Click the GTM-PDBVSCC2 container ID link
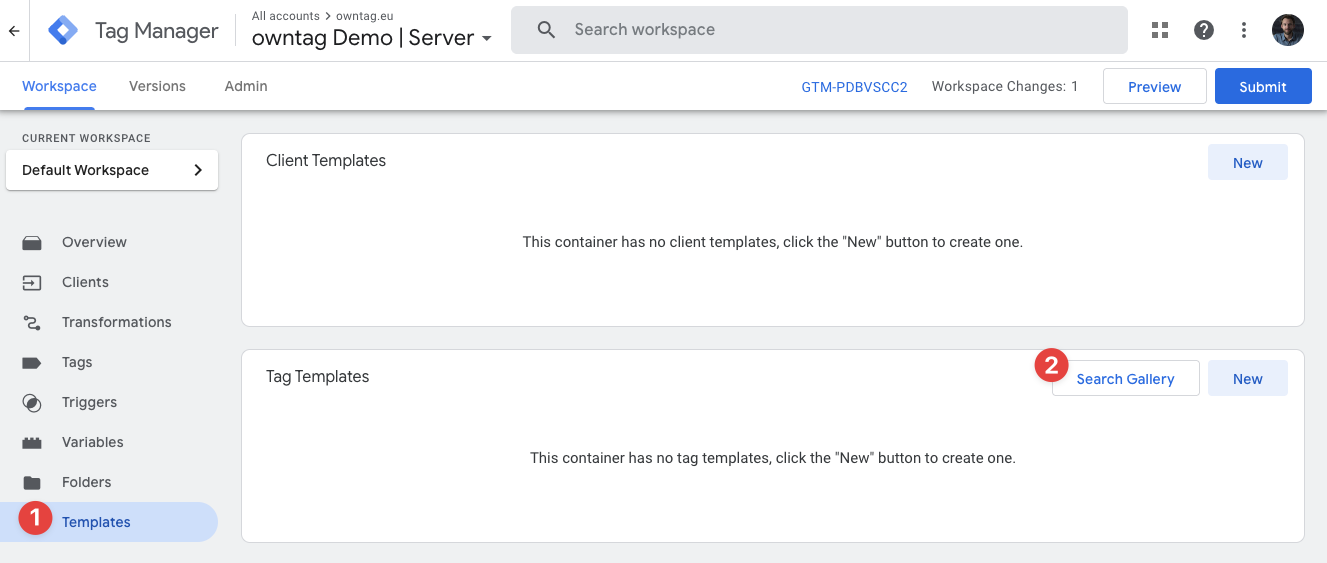The height and width of the screenshot is (563, 1327). click(x=854, y=87)
